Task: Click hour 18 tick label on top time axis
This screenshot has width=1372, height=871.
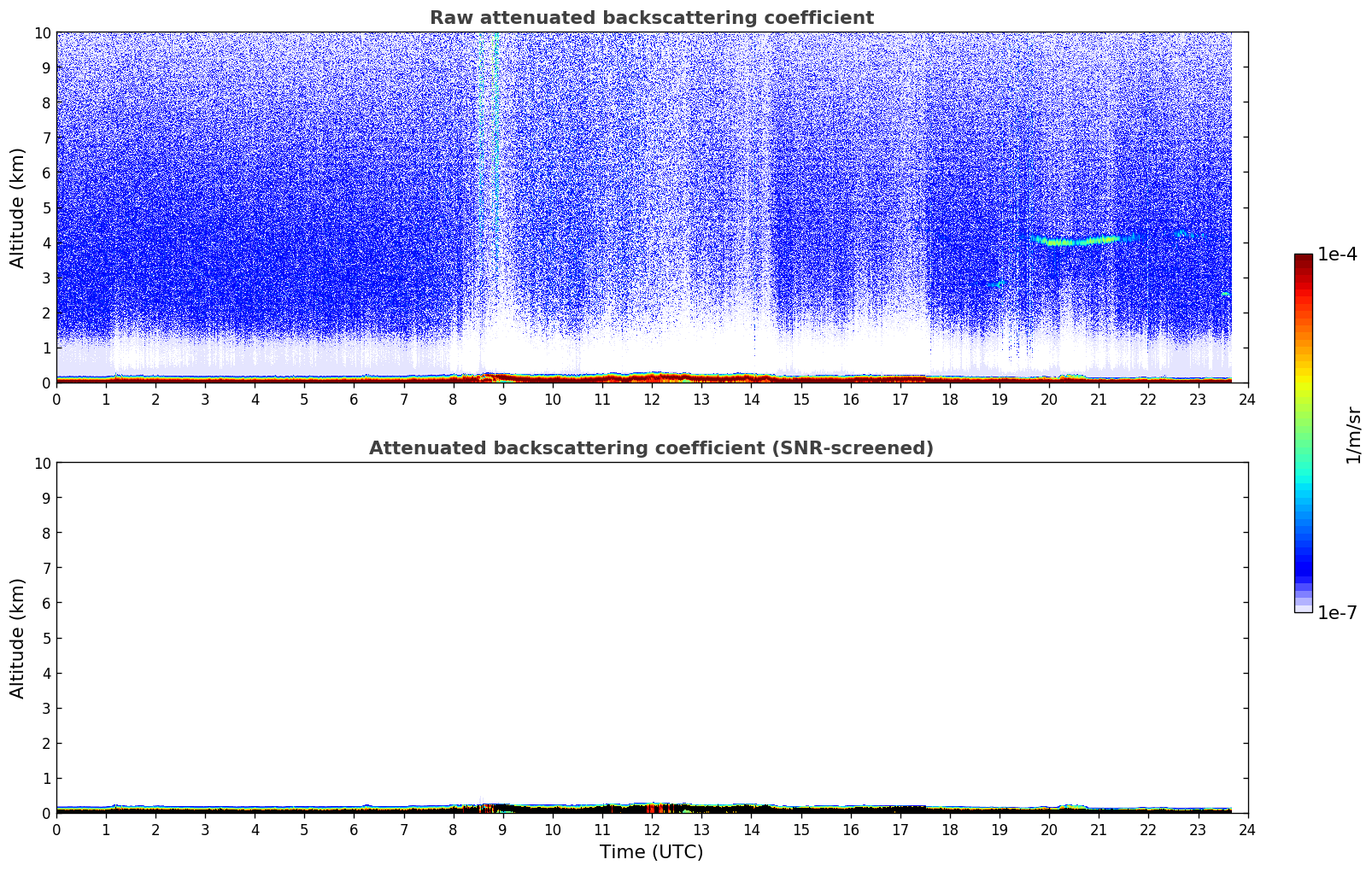Action: tap(950, 400)
